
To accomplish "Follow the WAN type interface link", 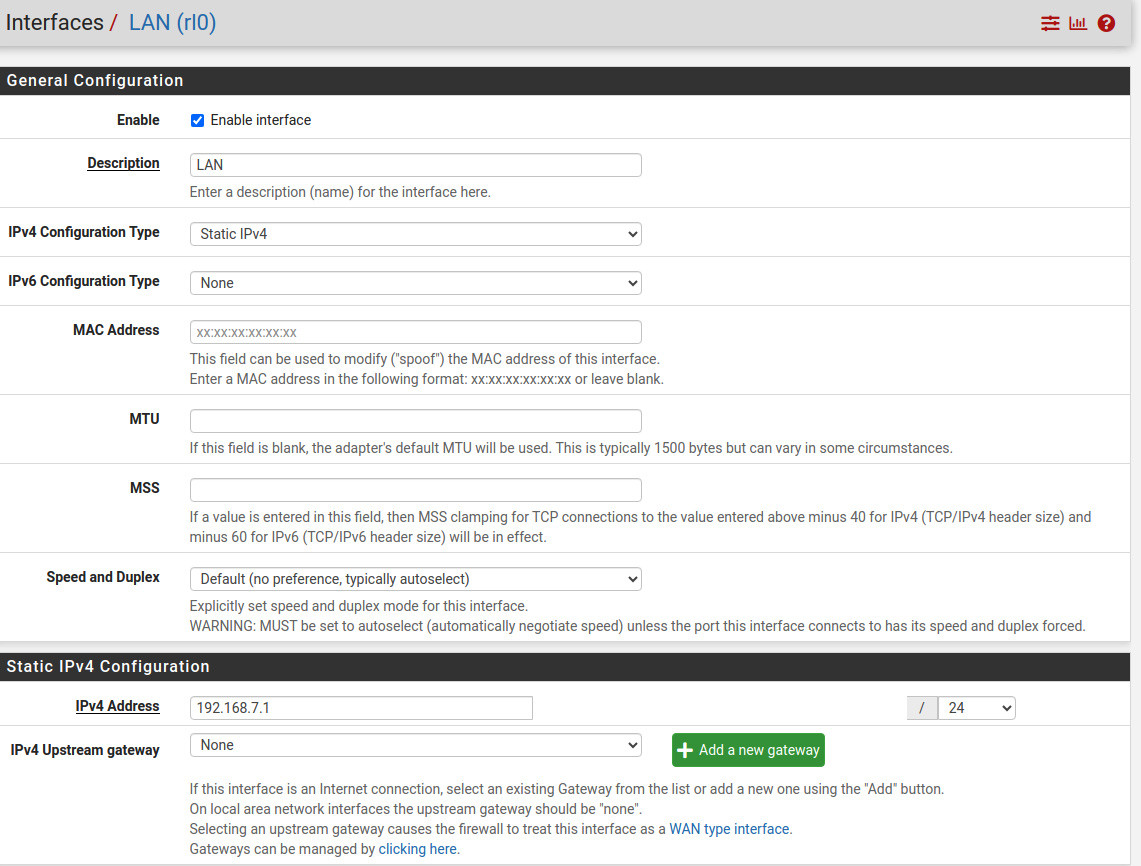I will pyautogui.click(x=730, y=829).
